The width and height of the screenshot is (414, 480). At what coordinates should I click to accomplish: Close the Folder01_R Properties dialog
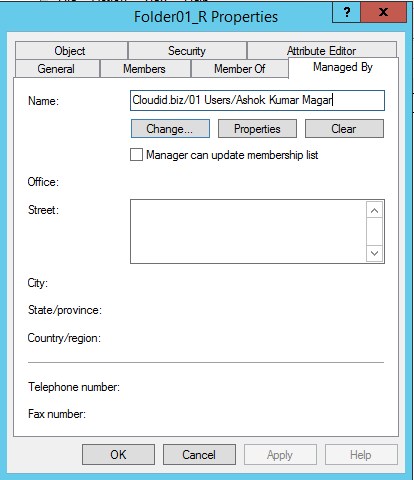click(x=384, y=13)
